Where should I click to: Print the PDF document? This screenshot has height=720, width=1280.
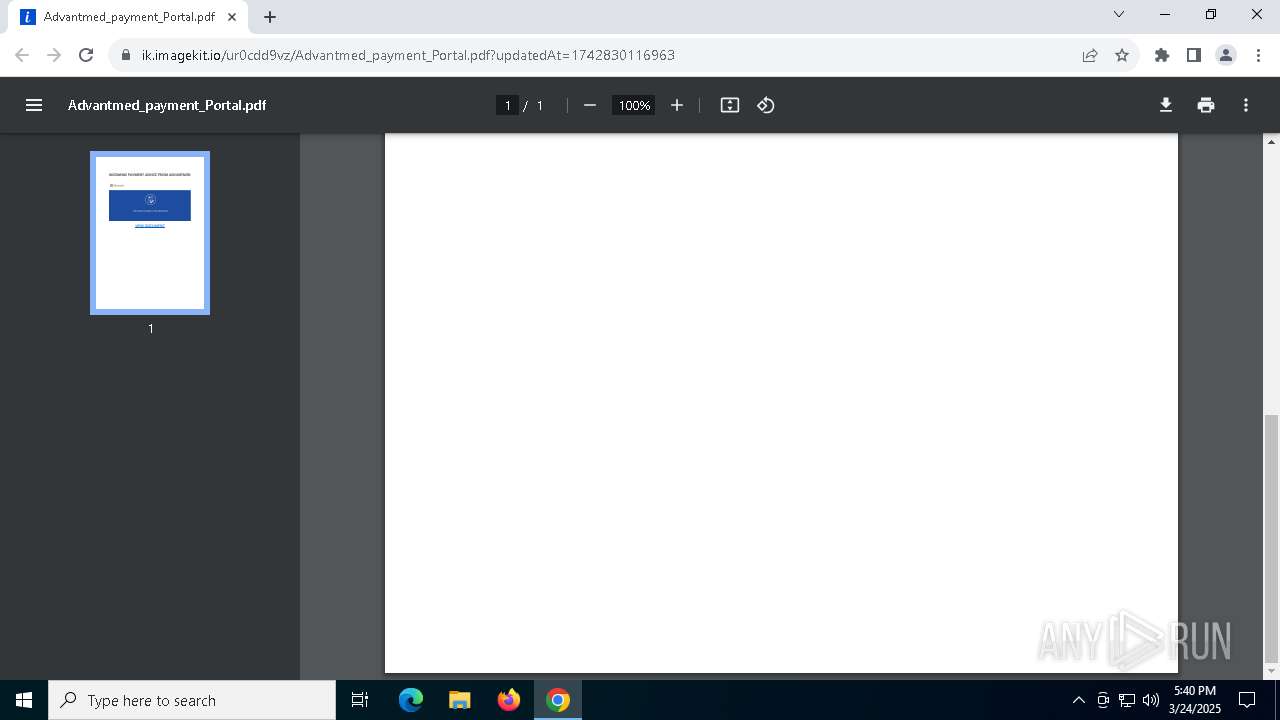tap(1206, 105)
